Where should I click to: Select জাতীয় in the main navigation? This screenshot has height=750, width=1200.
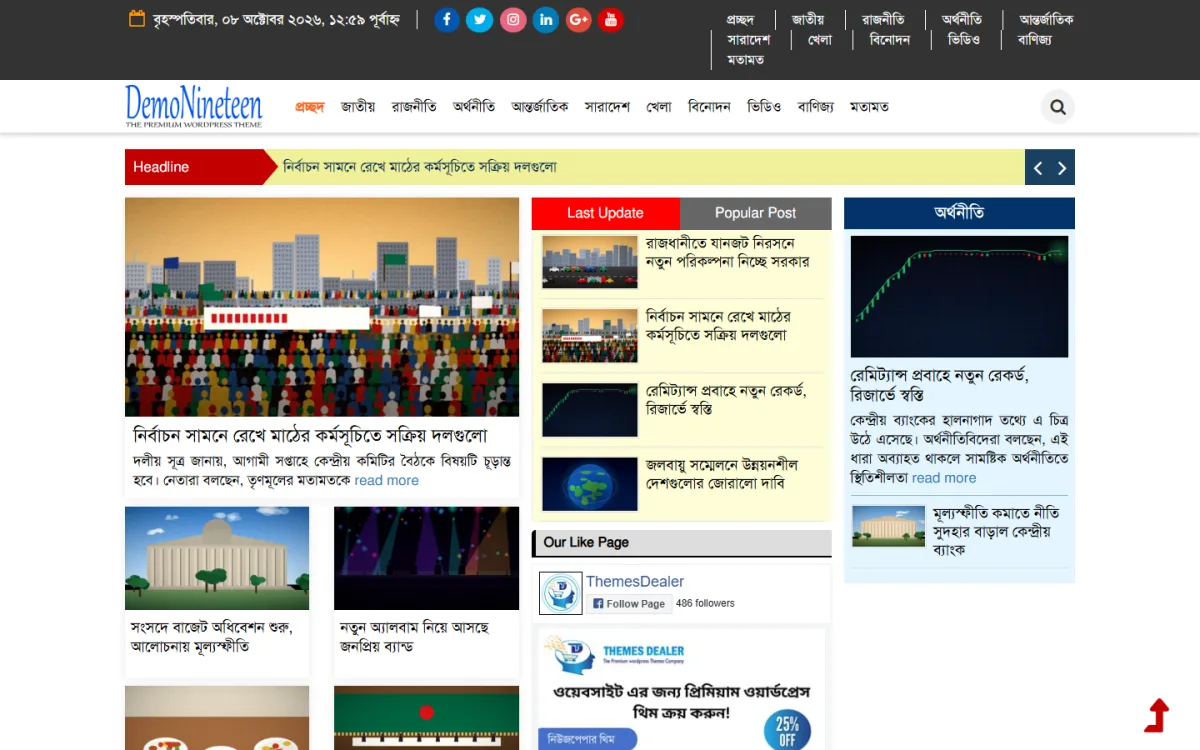(358, 107)
